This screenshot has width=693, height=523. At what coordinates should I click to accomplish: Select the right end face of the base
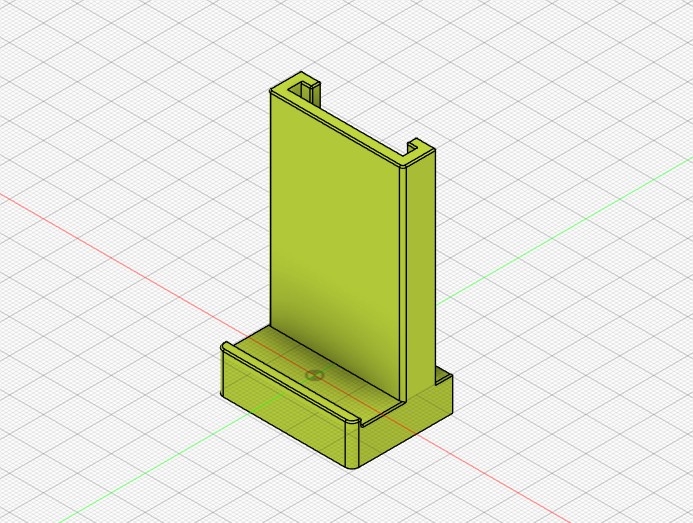pos(404,424)
